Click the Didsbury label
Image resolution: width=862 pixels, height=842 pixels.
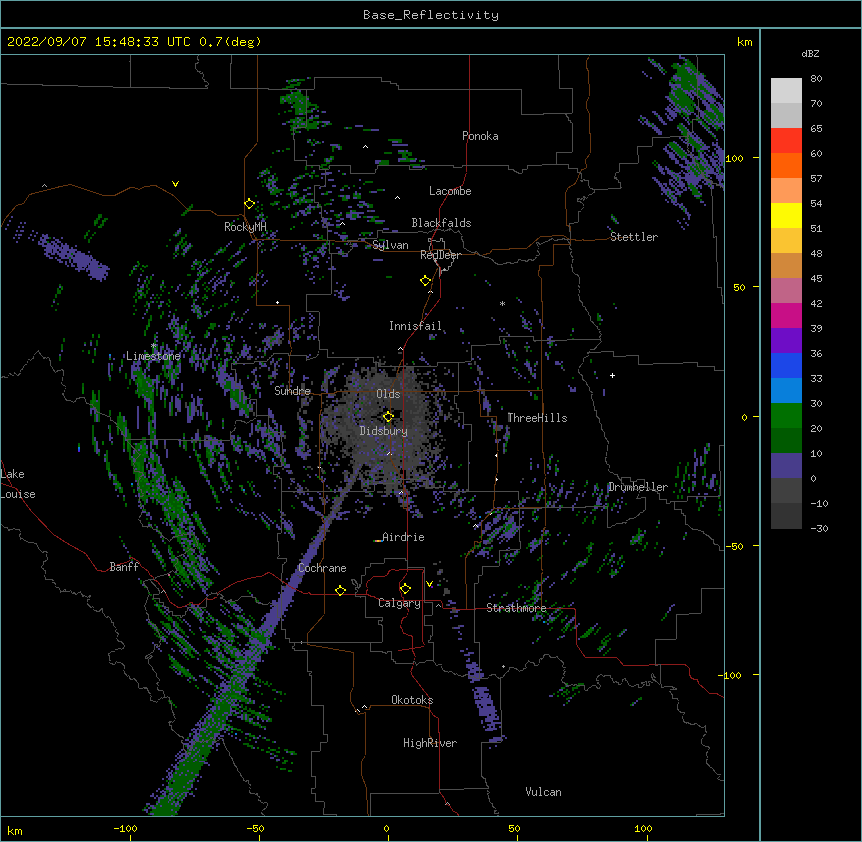[384, 431]
